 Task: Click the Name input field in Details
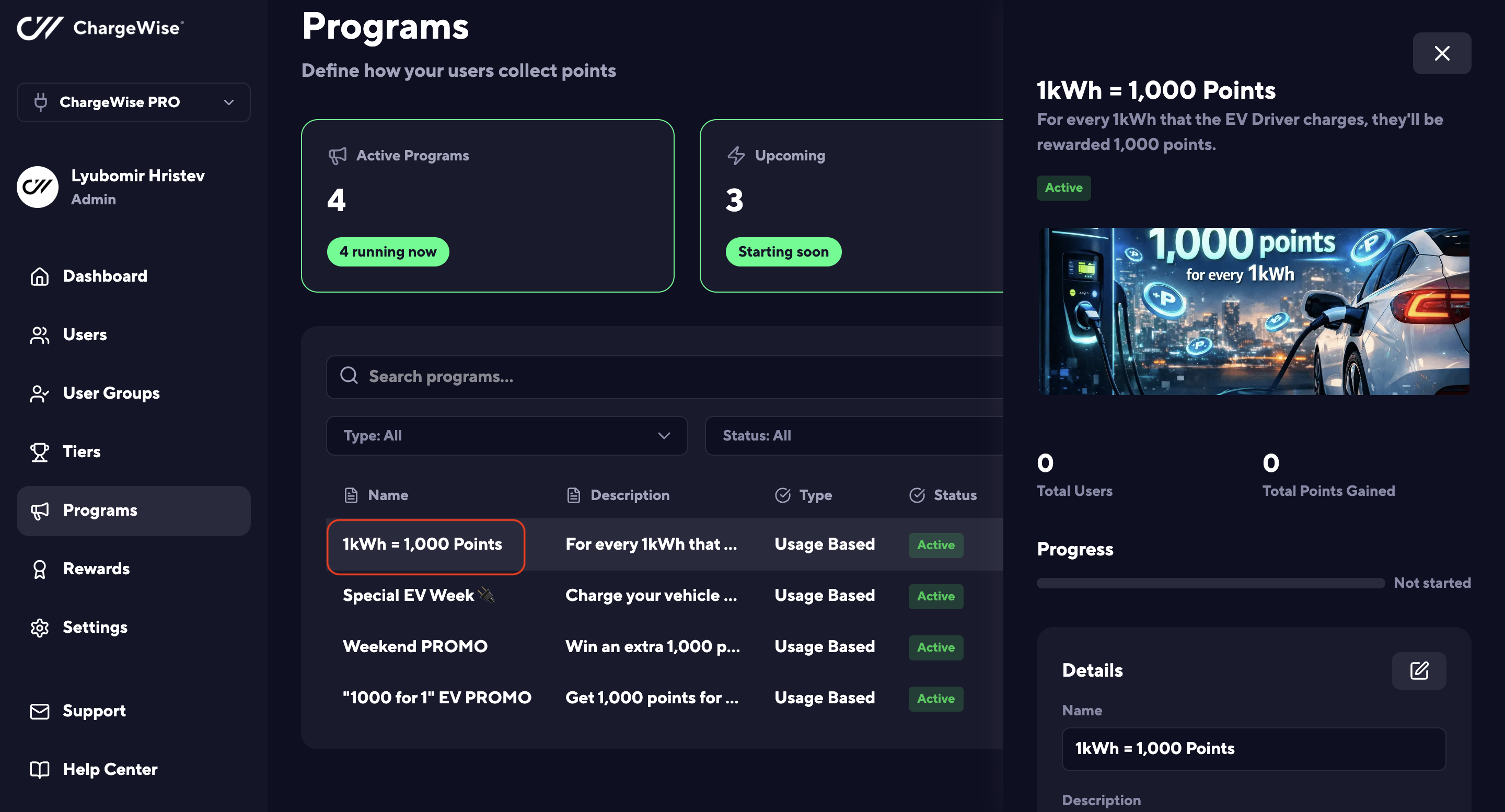[1253, 748]
